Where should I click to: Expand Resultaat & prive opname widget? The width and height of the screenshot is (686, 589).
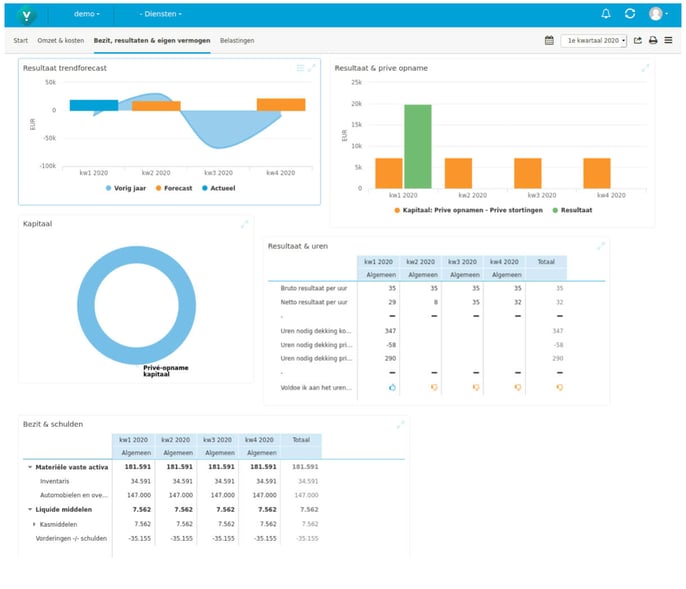point(645,68)
